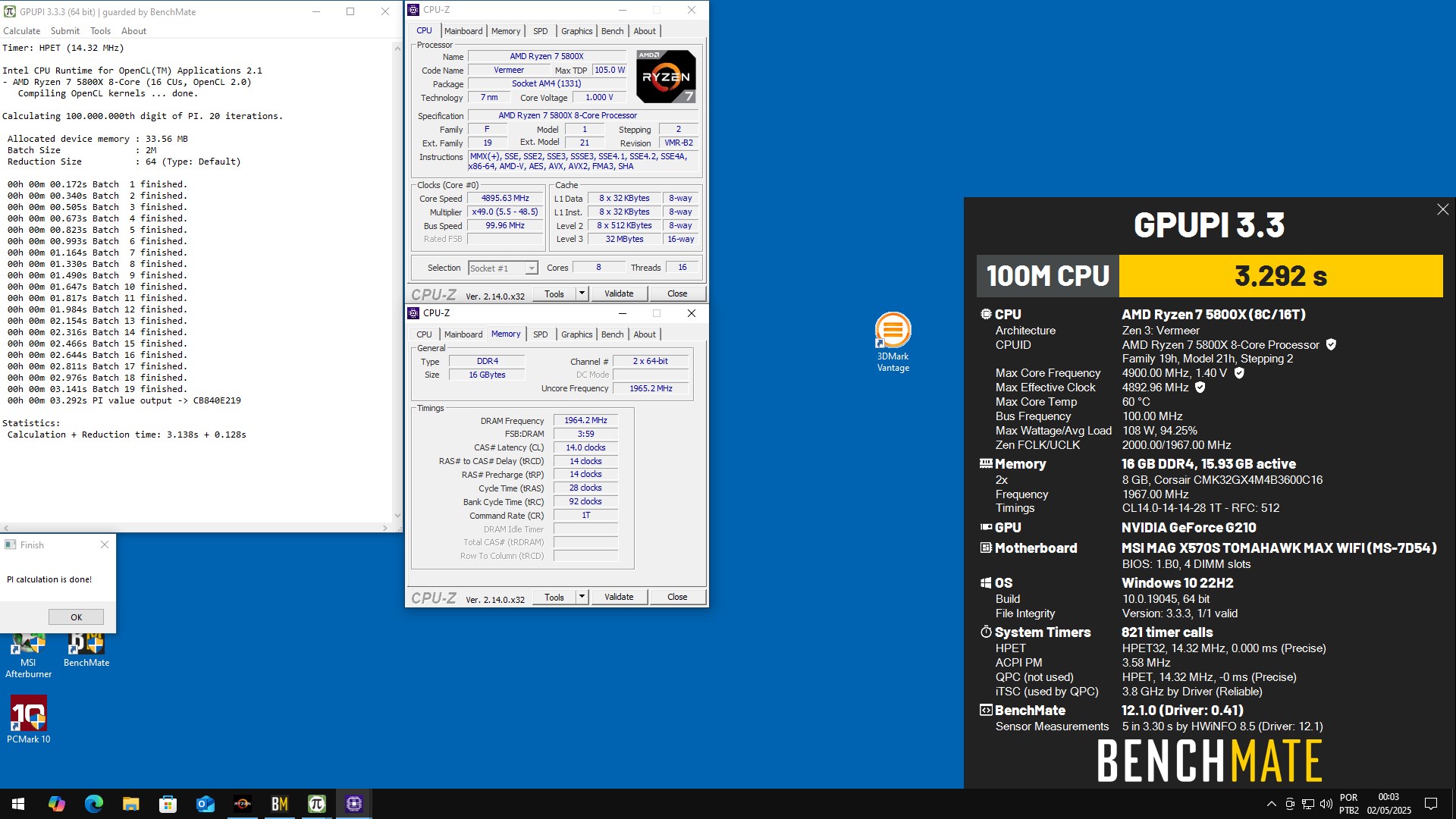Click the Windows OS section icon in BenchMate
This screenshot has width=1456, height=819.
click(986, 582)
